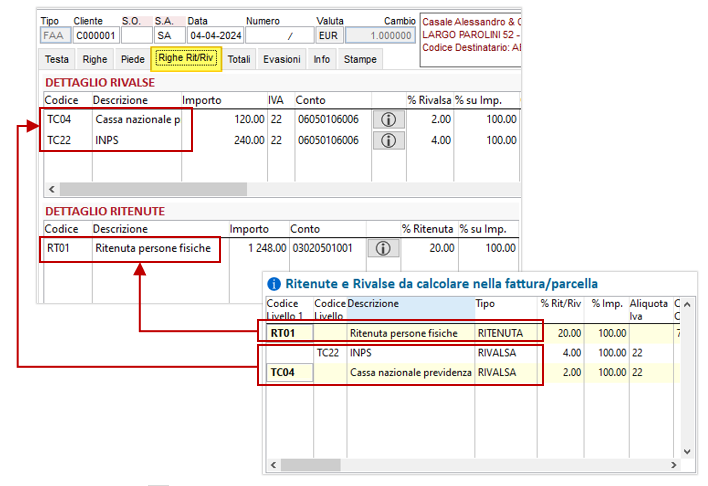Image resolution: width=708 pixels, height=486 pixels.
Task: Select TC04 code in Dettaglio Rivalse
Action: point(59,119)
